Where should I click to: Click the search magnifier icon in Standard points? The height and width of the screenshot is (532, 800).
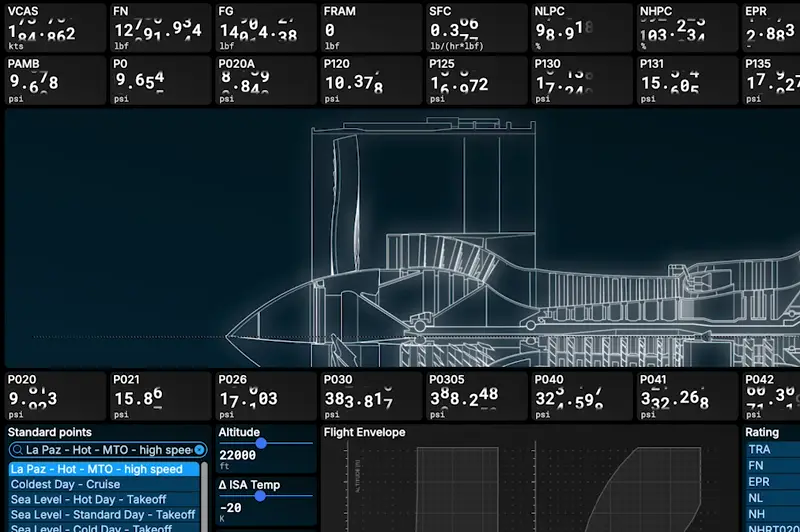coord(17,450)
